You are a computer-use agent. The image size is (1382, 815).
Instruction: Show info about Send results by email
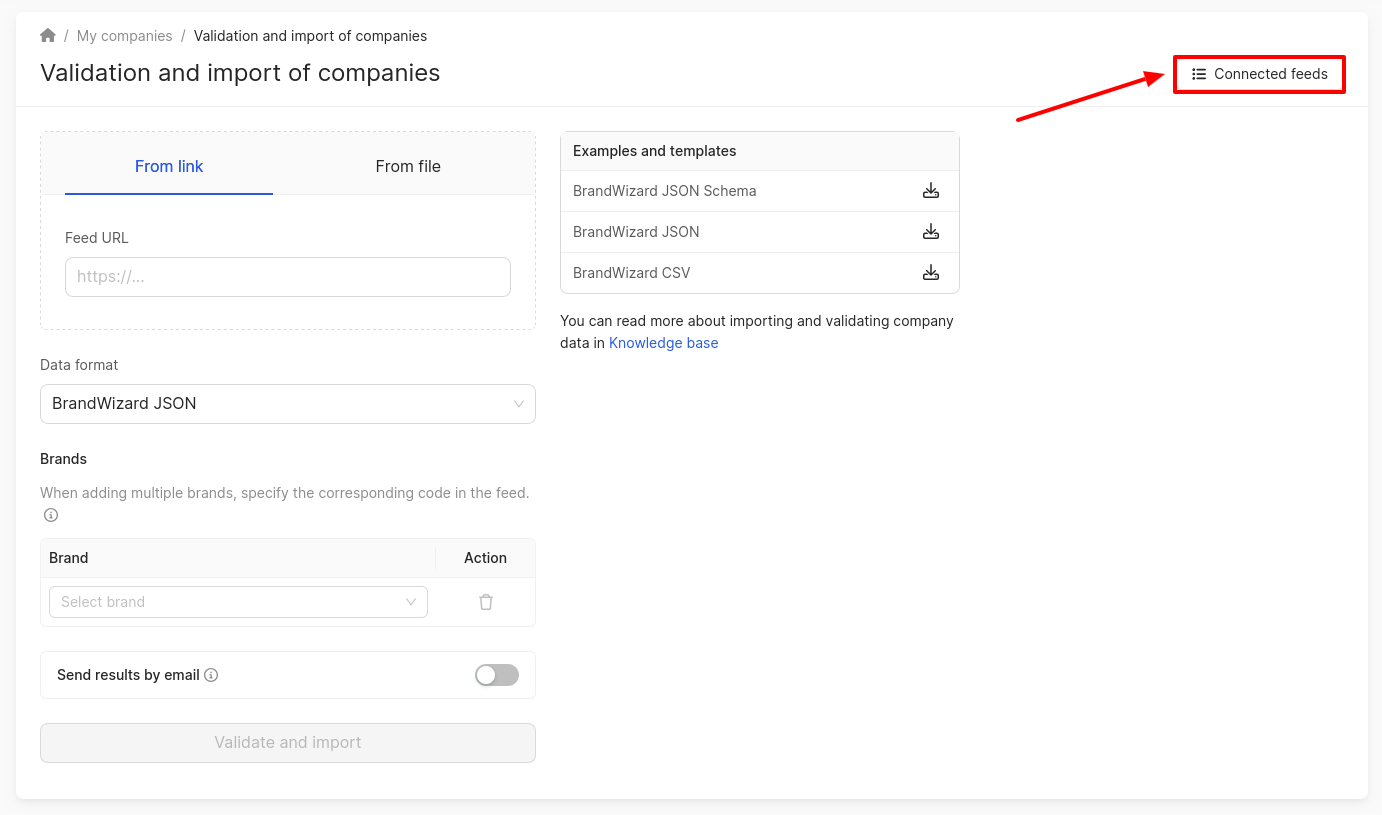pos(211,675)
